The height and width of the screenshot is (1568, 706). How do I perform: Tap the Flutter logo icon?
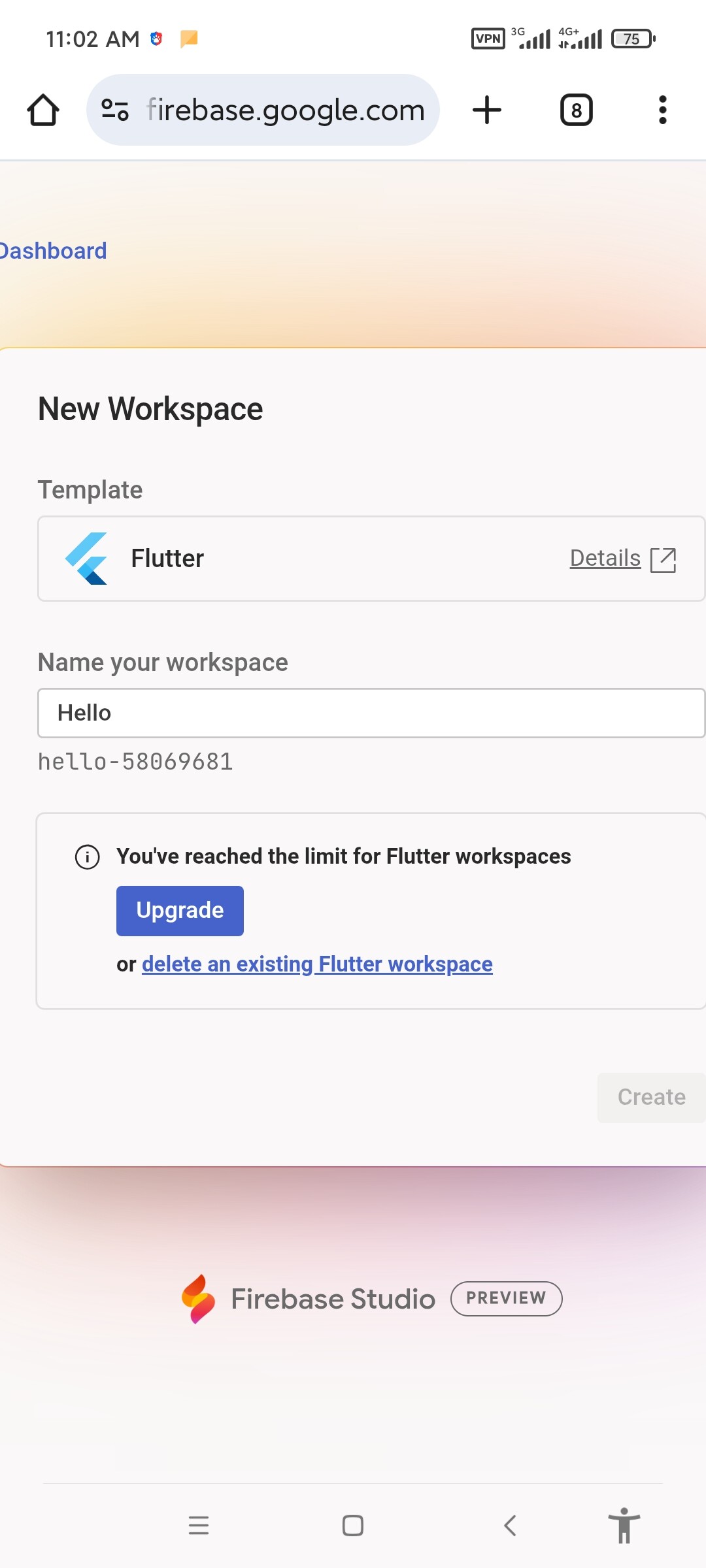pyautogui.click(x=87, y=559)
